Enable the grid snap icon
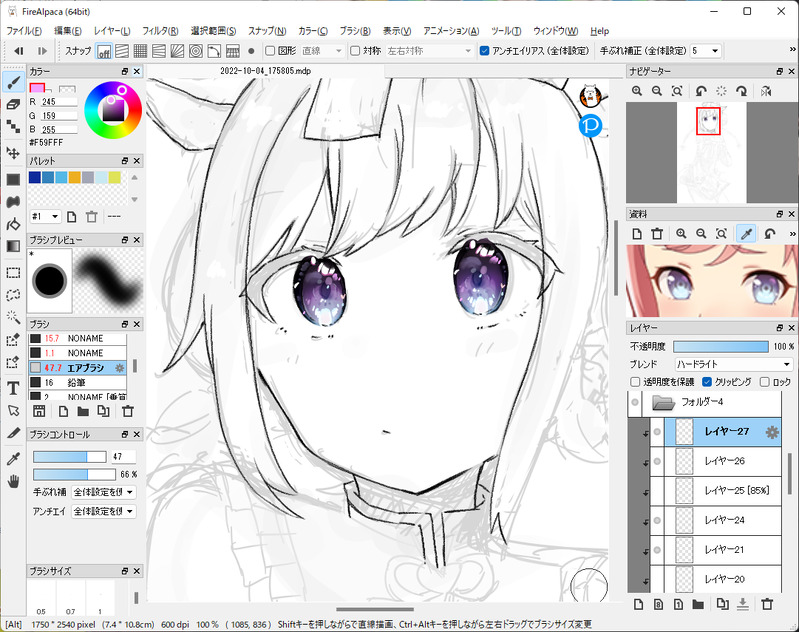 pos(140,51)
